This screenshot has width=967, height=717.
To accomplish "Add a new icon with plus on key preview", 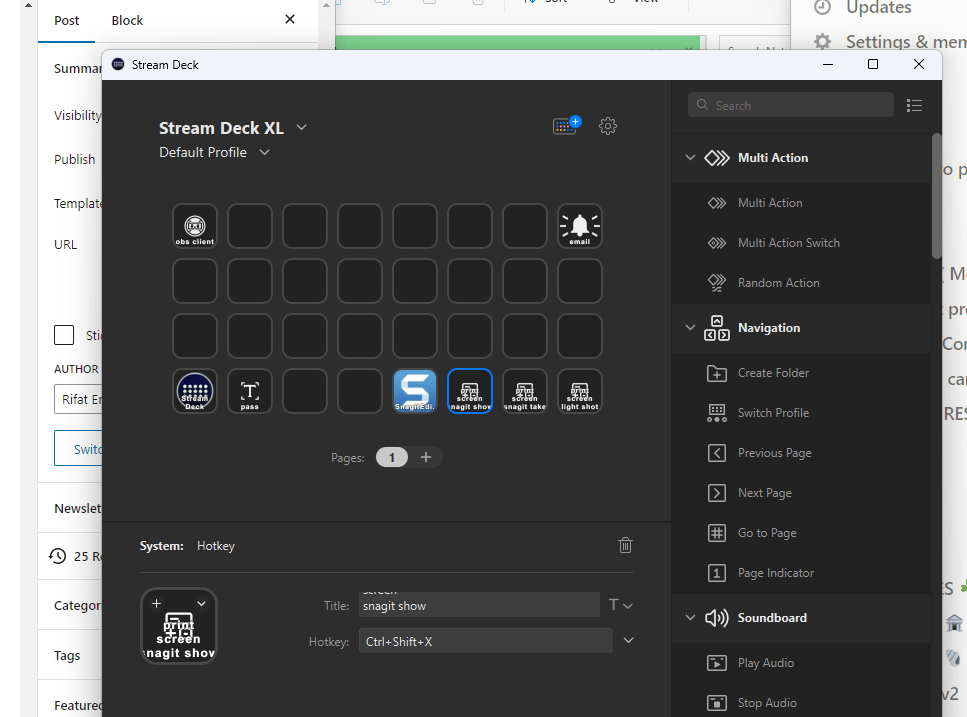I will [157, 604].
